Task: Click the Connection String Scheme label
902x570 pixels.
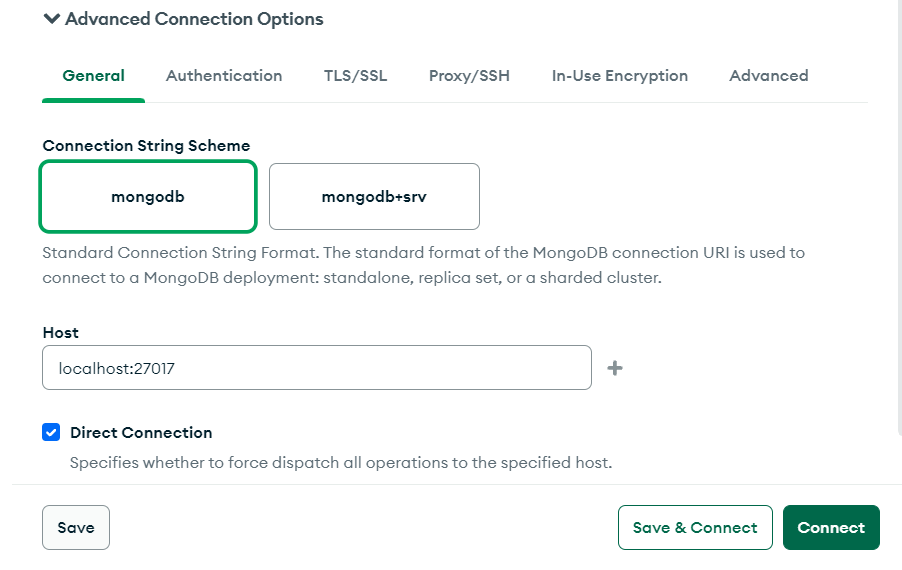Action: click(x=146, y=146)
